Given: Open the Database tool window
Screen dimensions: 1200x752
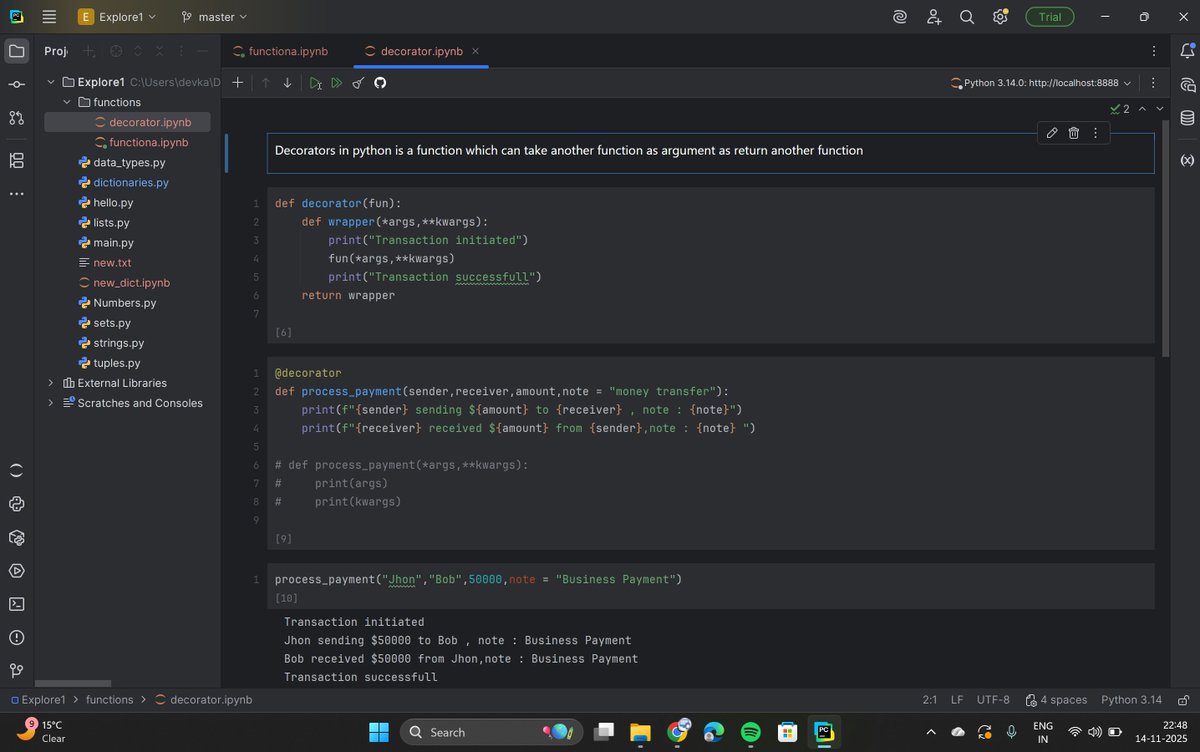Looking at the screenshot, I should [1187, 118].
